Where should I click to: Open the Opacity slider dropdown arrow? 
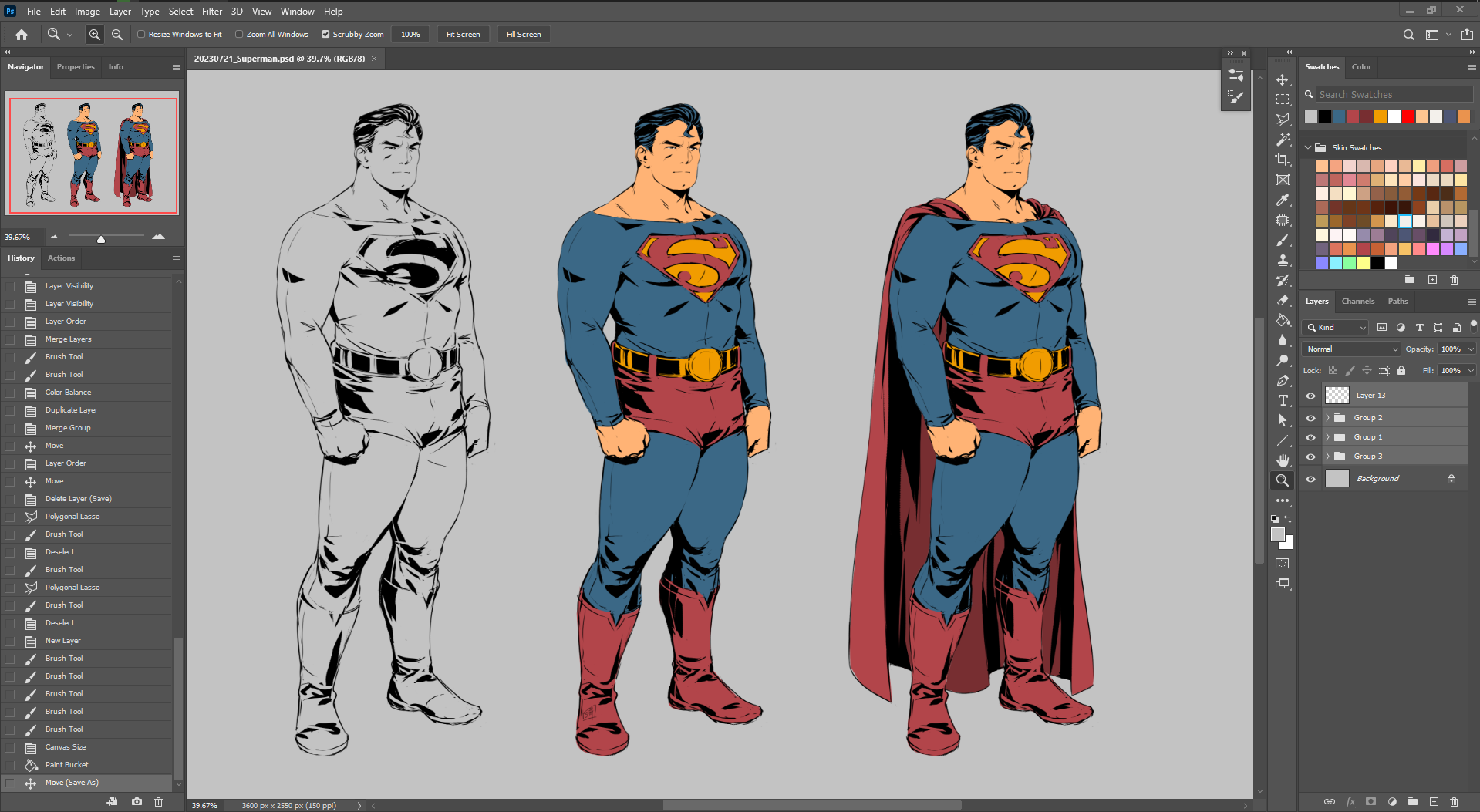click(x=1471, y=349)
